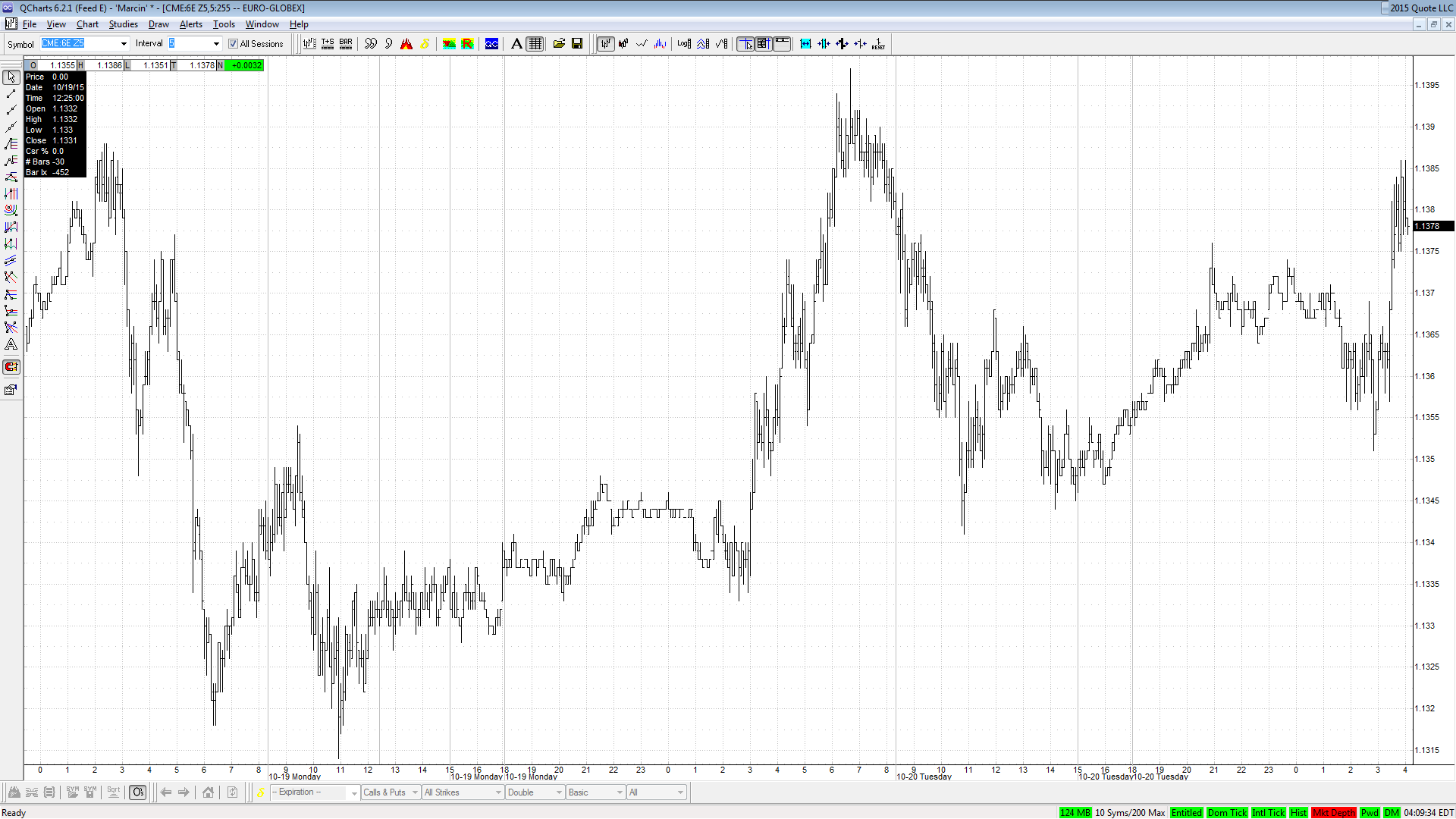Click the red fire alert icon
Image resolution: width=1456 pixels, height=819 pixels.
(406, 44)
